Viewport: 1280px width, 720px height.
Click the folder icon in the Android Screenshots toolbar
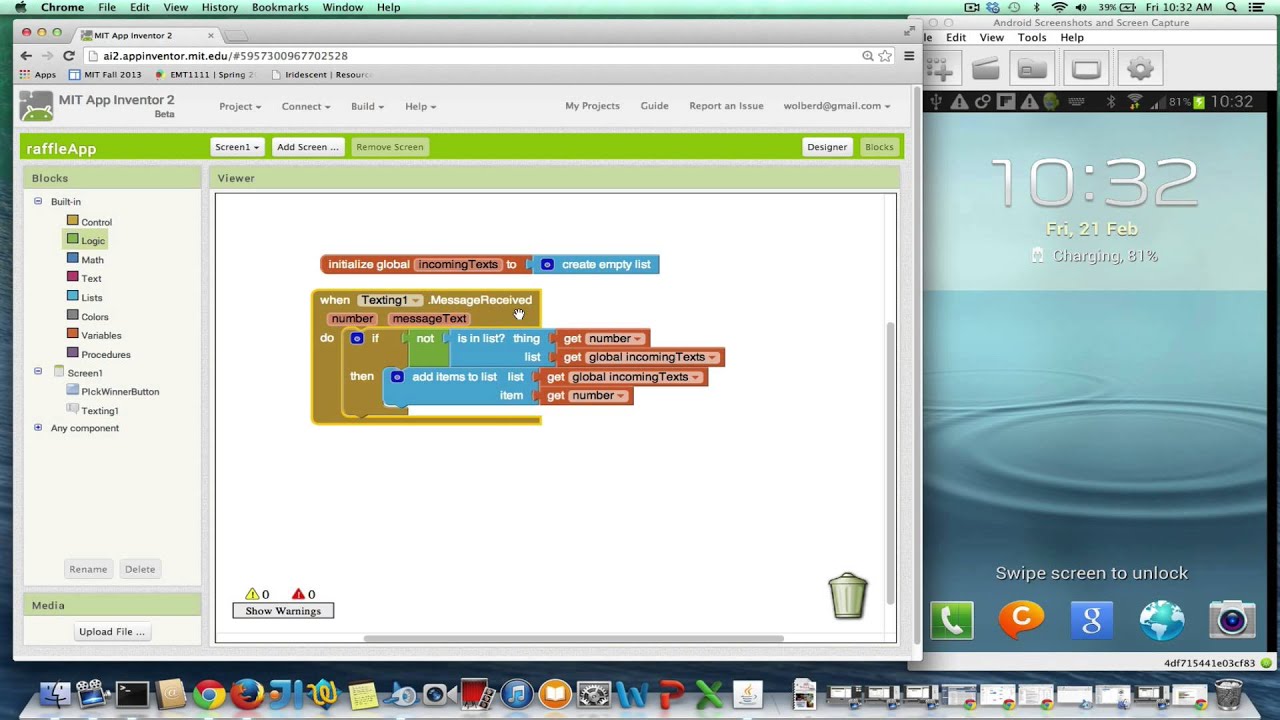click(x=1033, y=69)
